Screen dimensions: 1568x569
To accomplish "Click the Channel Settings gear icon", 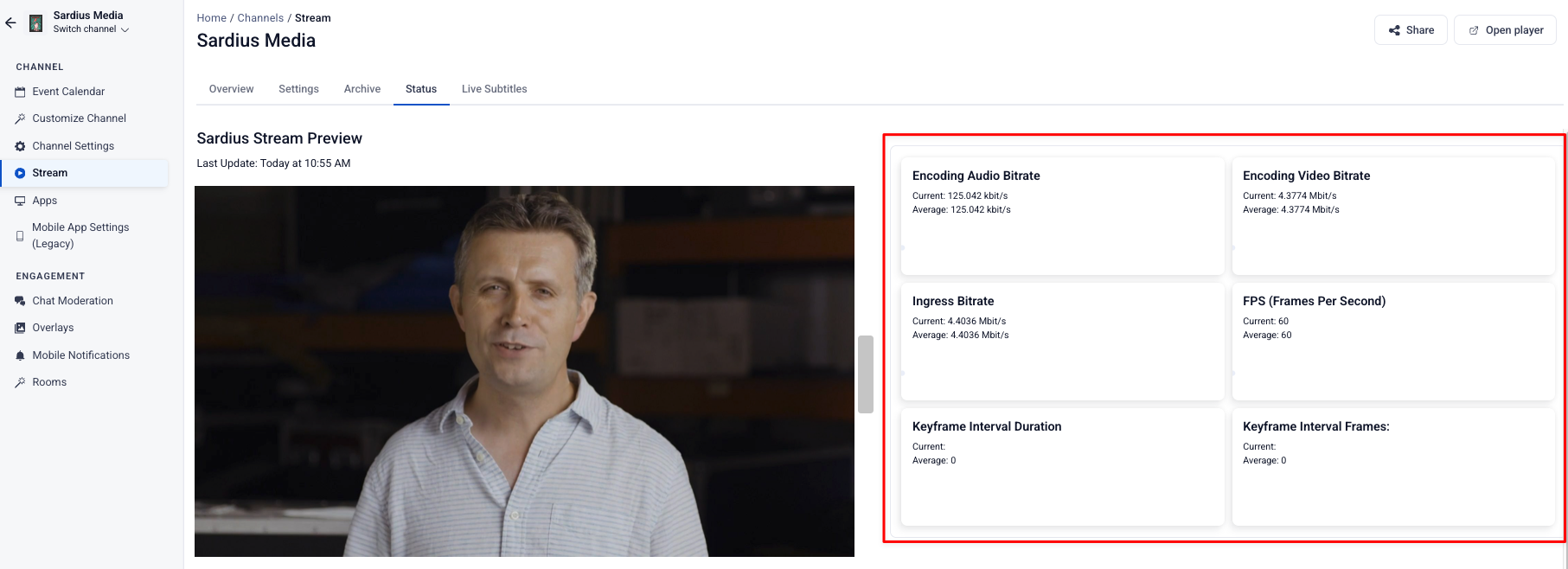I will [20, 146].
